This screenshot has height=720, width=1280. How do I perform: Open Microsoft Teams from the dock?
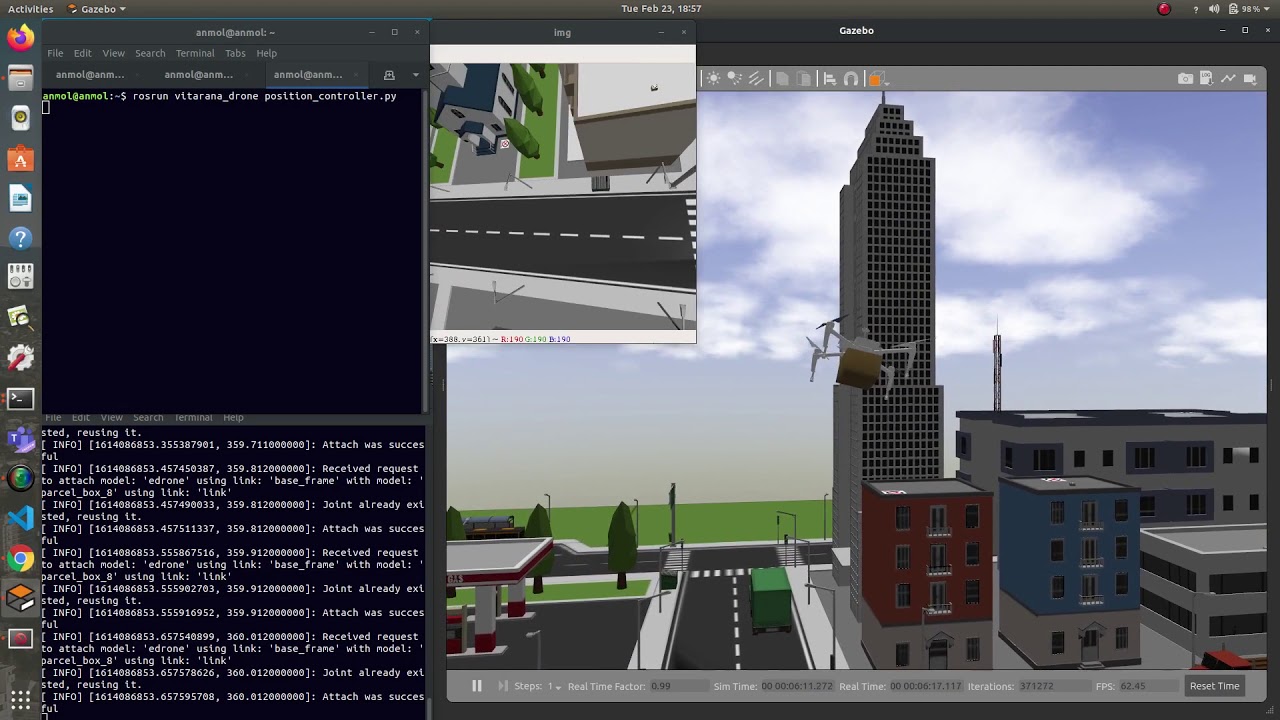(x=20, y=438)
